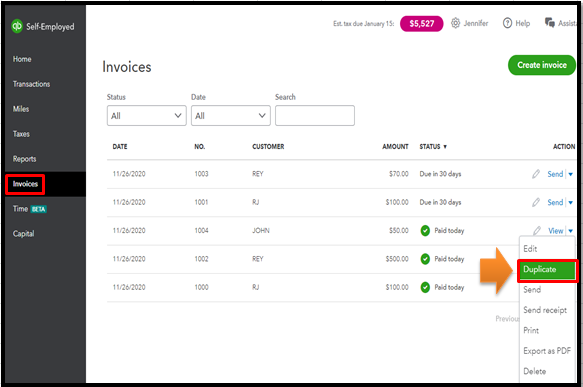
Task: Click pencil edit icon for invoice 1001
Action: 536,202
